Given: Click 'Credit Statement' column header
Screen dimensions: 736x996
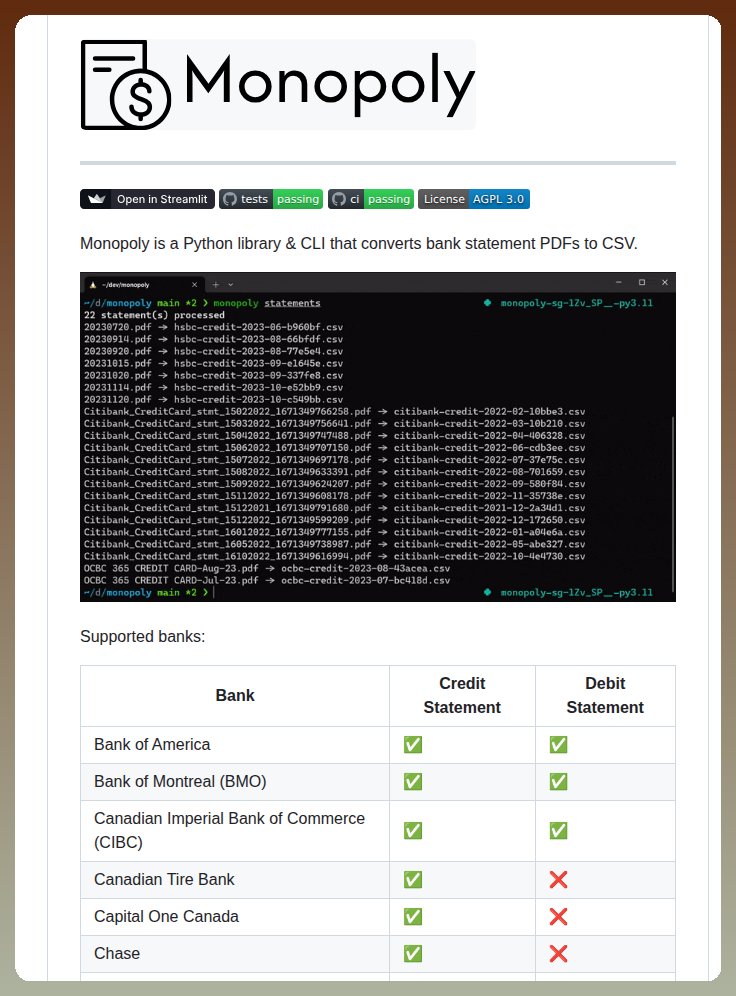Looking at the screenshot, I should point(462,696).
